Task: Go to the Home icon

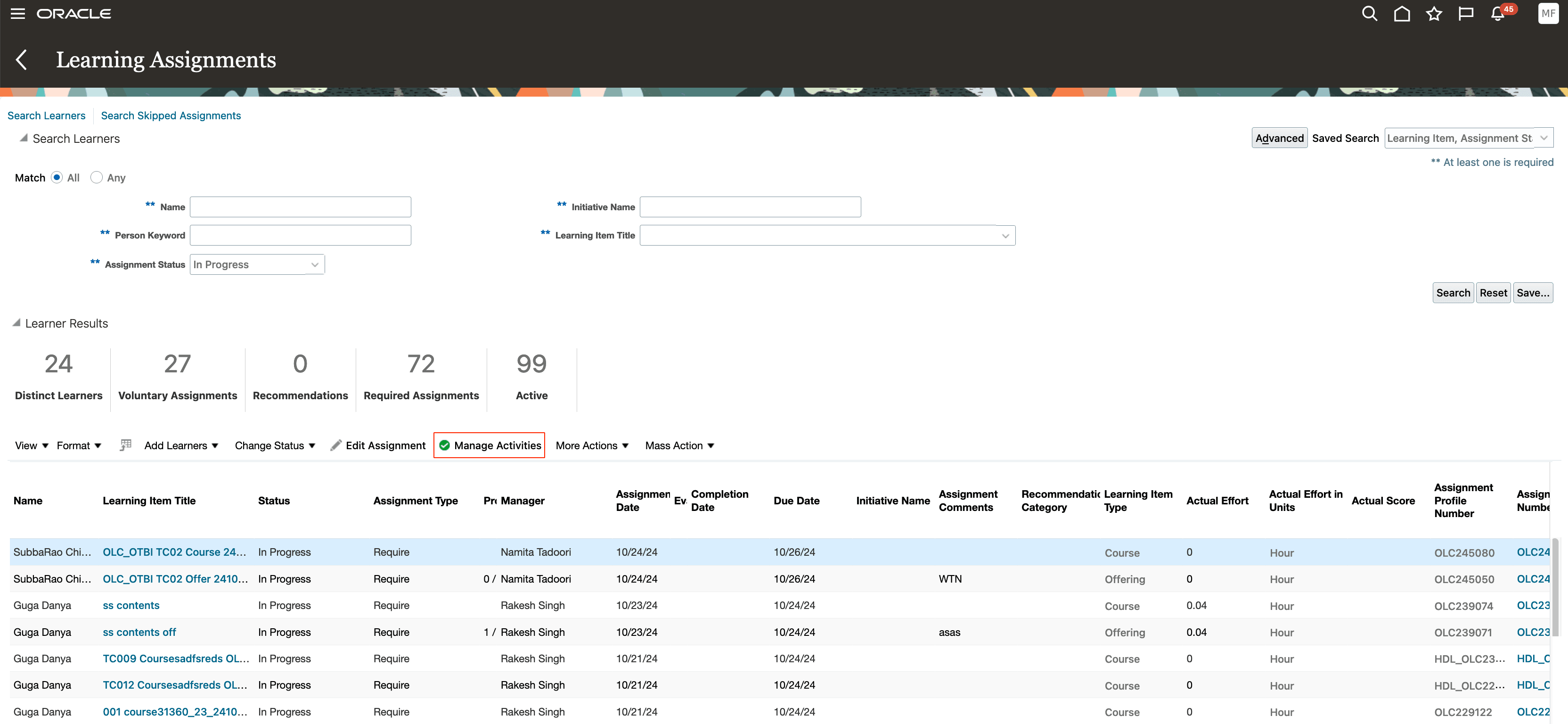Action: click(1401, 13)
